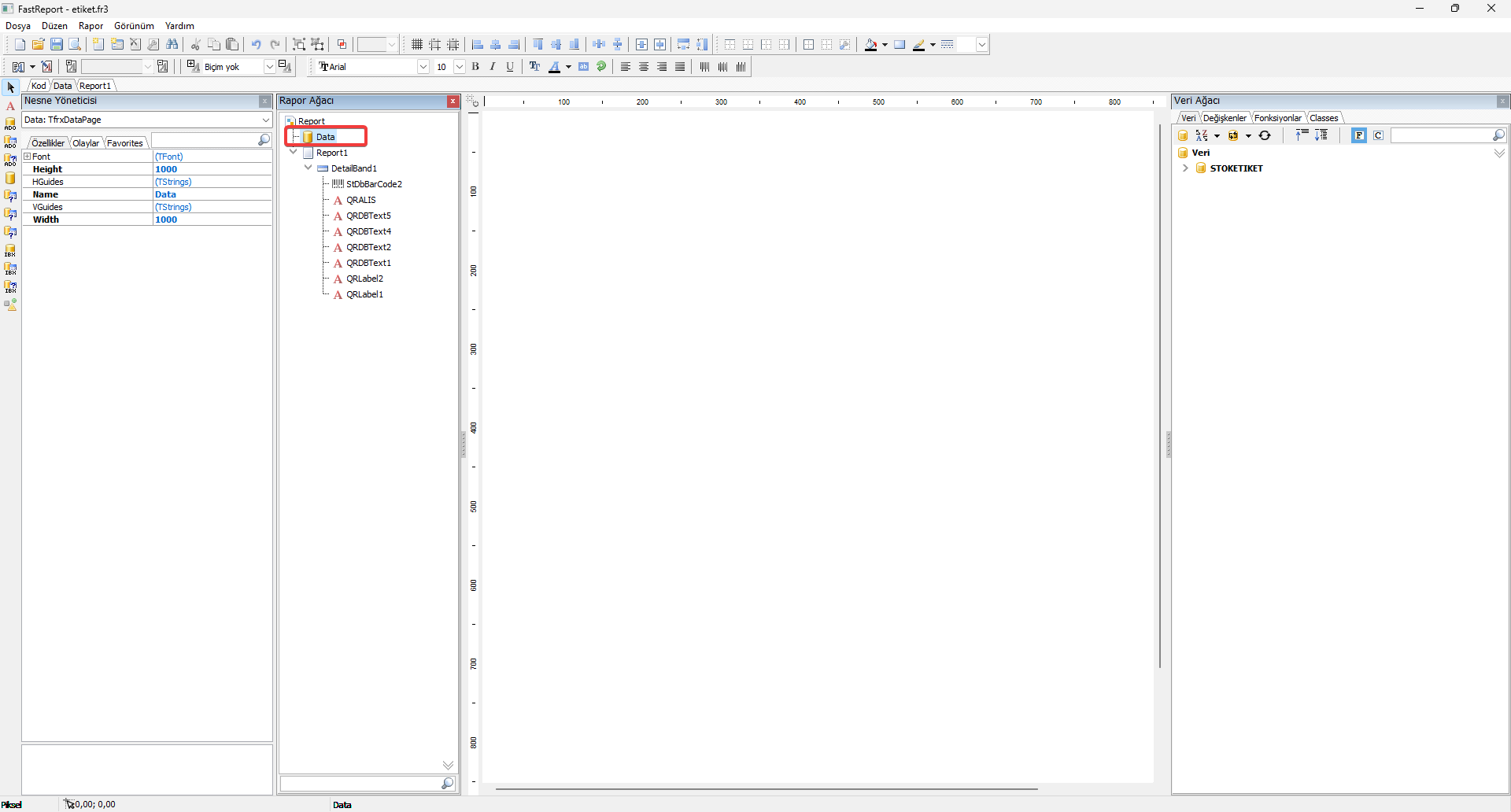This screenshot has height=812, width=1511.
Task: Click the Save report icon
Action: (x=57, y=45)
